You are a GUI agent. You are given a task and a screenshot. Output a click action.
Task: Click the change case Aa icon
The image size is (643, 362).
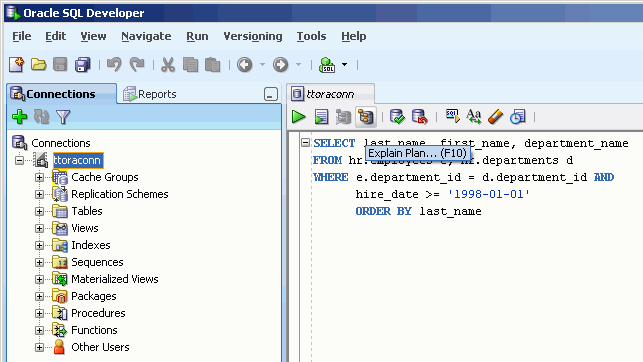[x=474, y=116]
